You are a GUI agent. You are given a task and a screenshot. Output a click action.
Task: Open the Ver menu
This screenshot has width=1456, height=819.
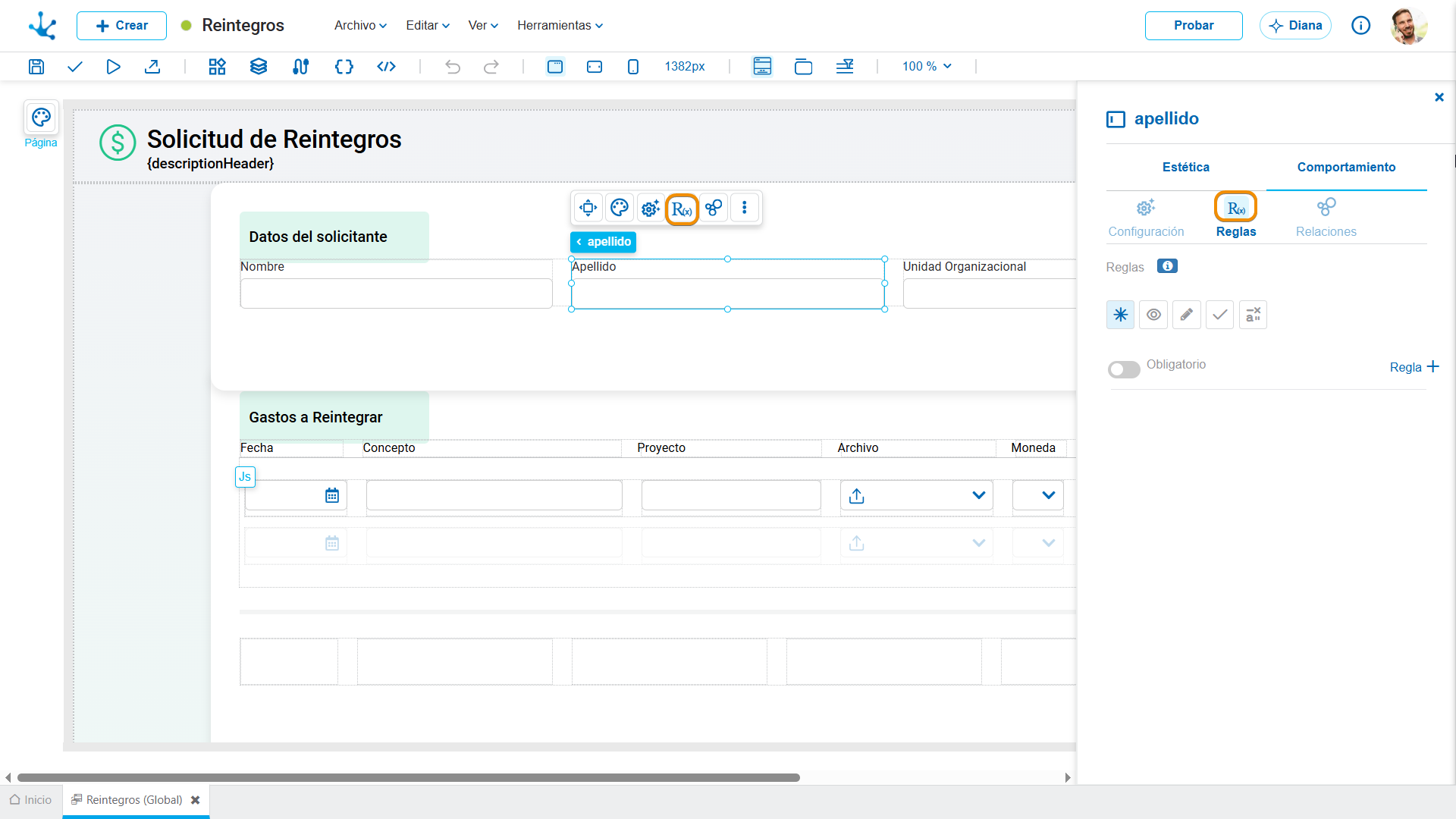point(483,25)
